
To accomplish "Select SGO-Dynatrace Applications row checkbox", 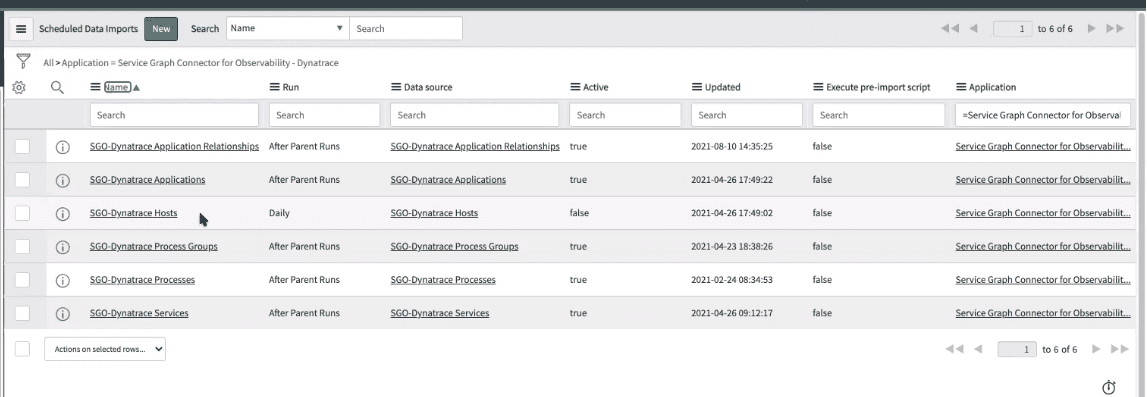I will tap(23, 179).
